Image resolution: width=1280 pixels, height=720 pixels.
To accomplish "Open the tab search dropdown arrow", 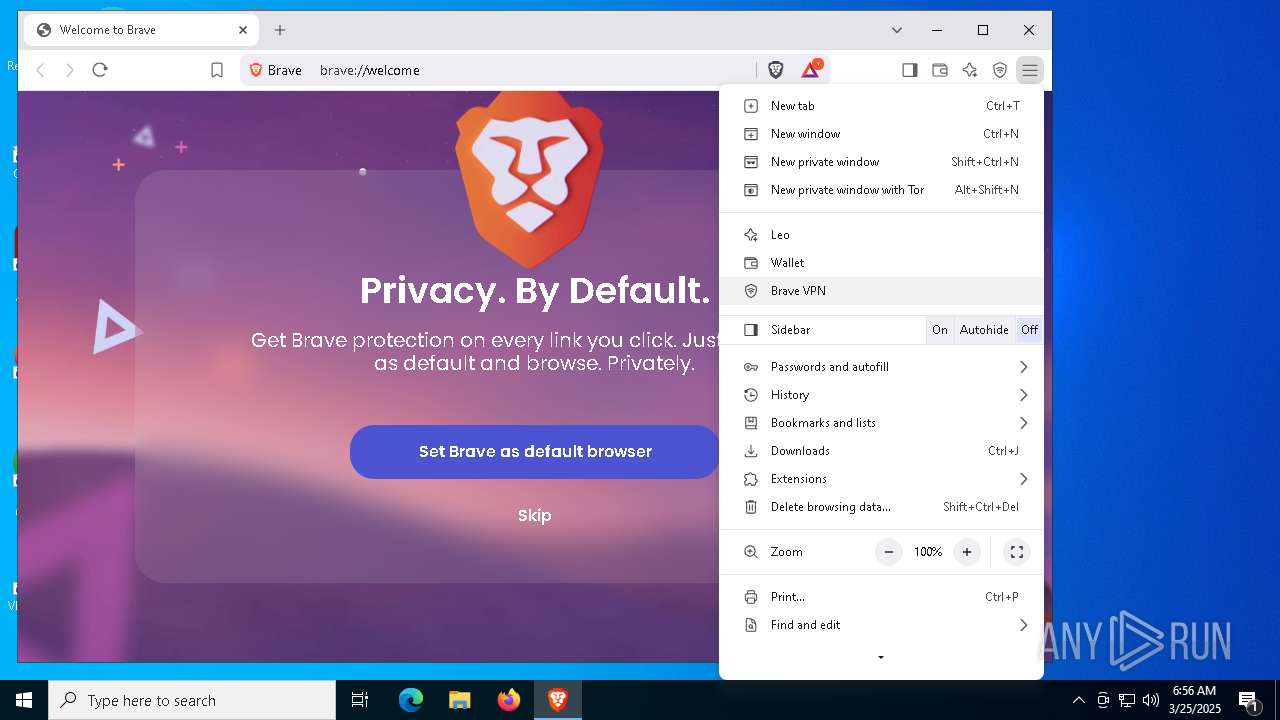I will [x=897, y=30].
